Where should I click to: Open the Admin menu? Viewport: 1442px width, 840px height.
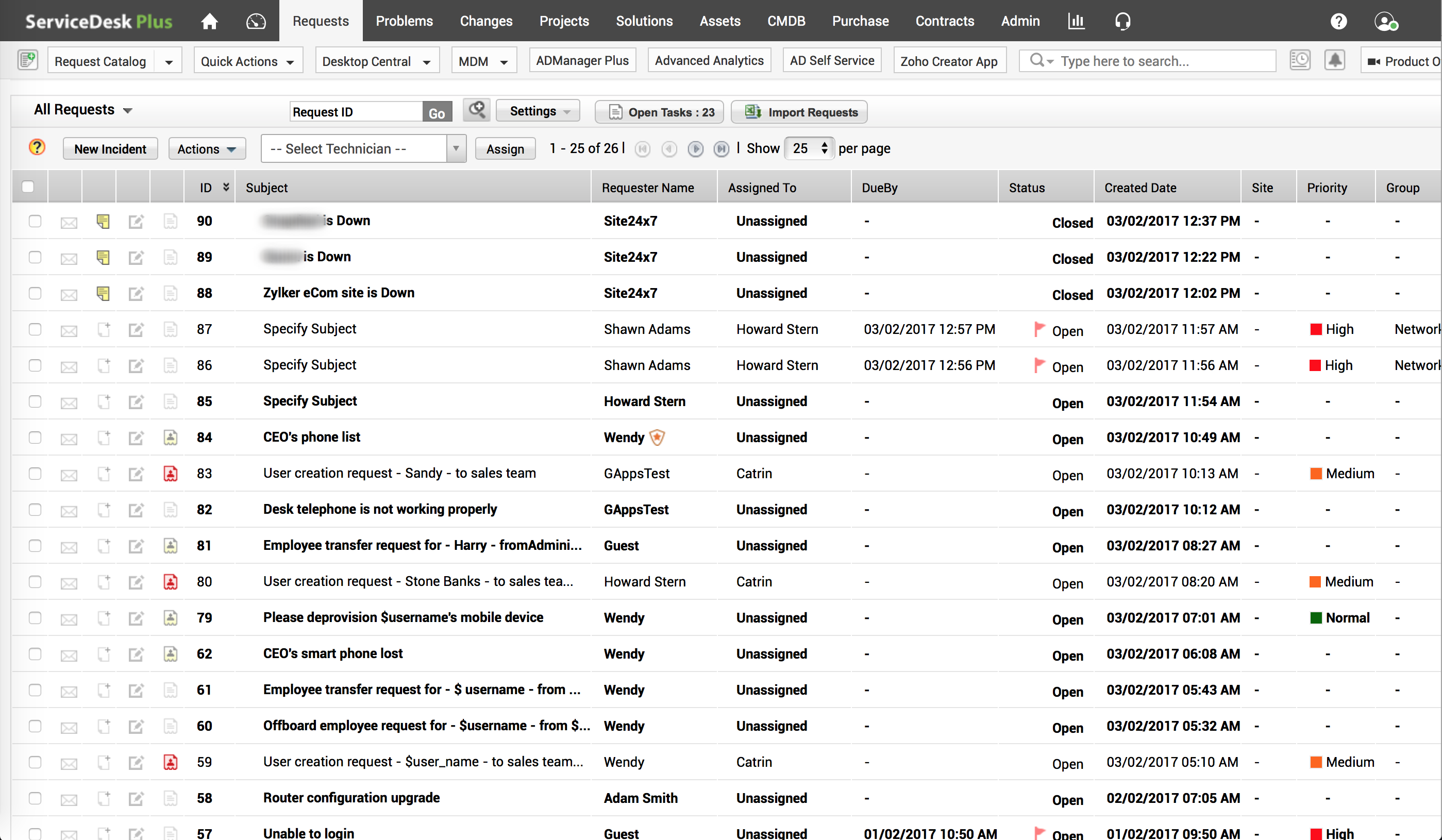[x=1020, y=21]
